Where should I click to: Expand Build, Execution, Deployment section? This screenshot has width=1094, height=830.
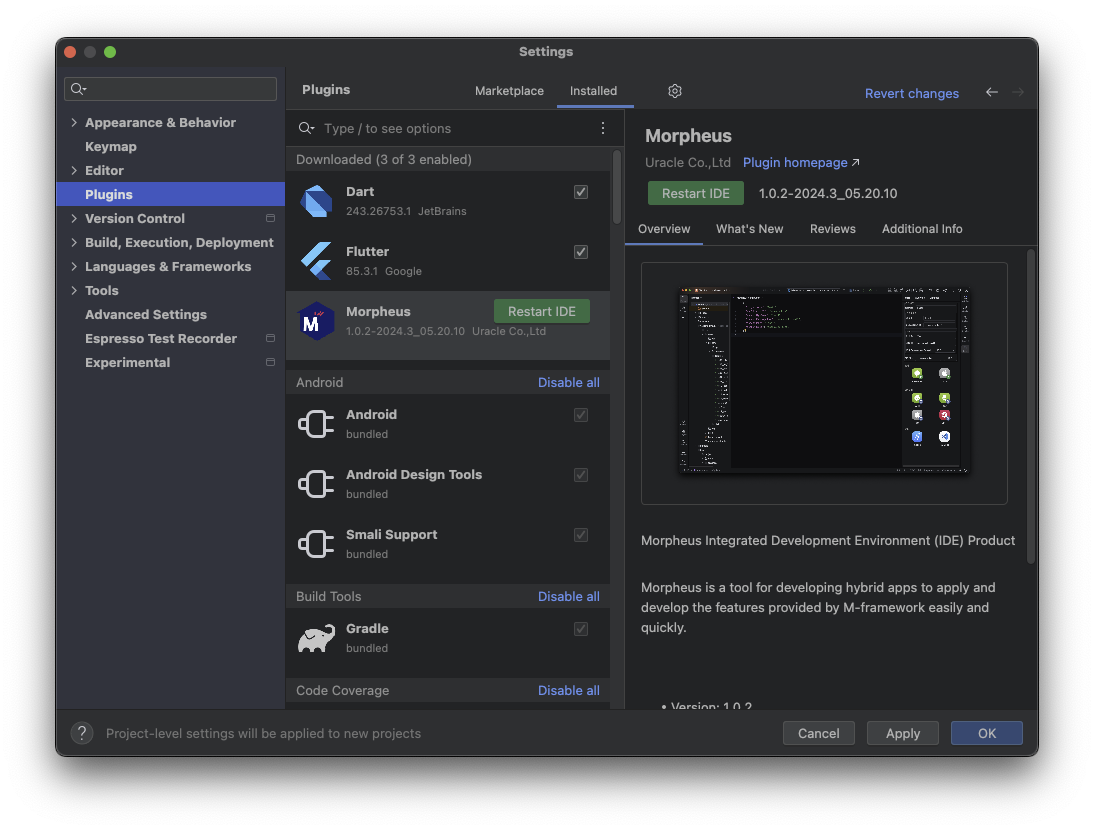pos(74,242)
